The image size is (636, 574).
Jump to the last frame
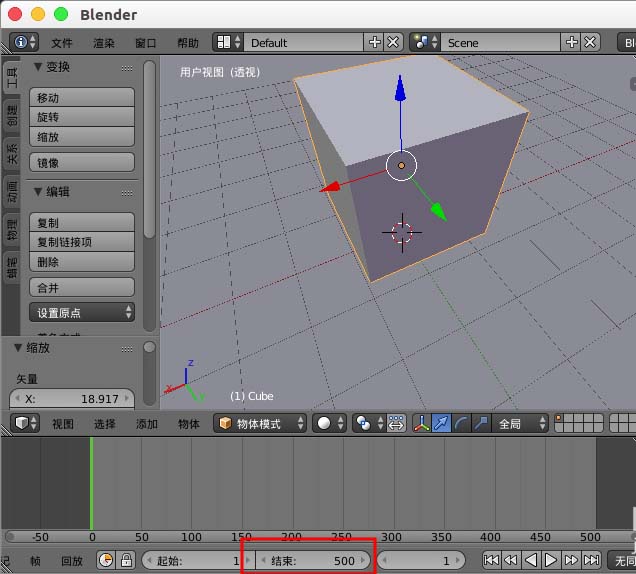coord(591,560)
